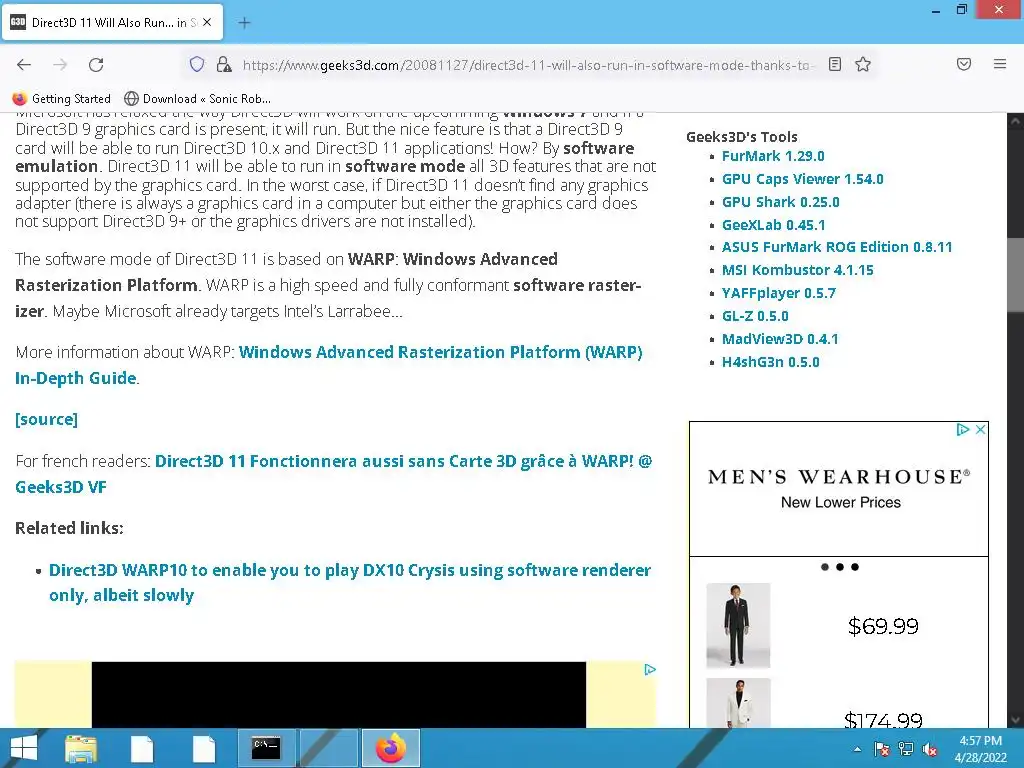Click the page vertical scrollbar thumb
This screenshot has height=768, width=1024.
click(x=1015, y=276)
